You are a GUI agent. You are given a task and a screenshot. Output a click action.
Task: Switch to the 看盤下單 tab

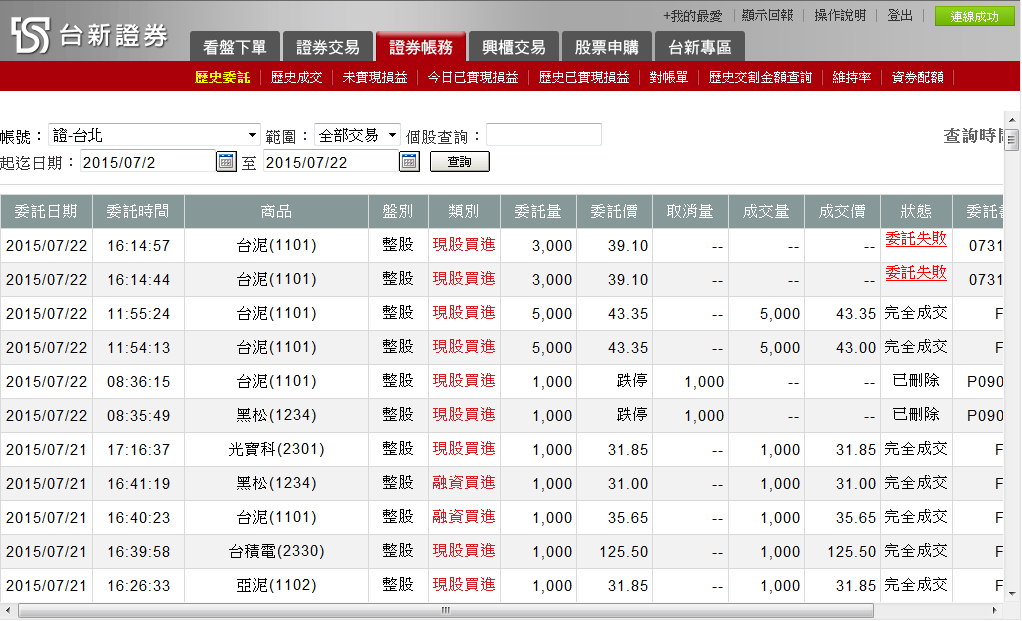(234, 47)
